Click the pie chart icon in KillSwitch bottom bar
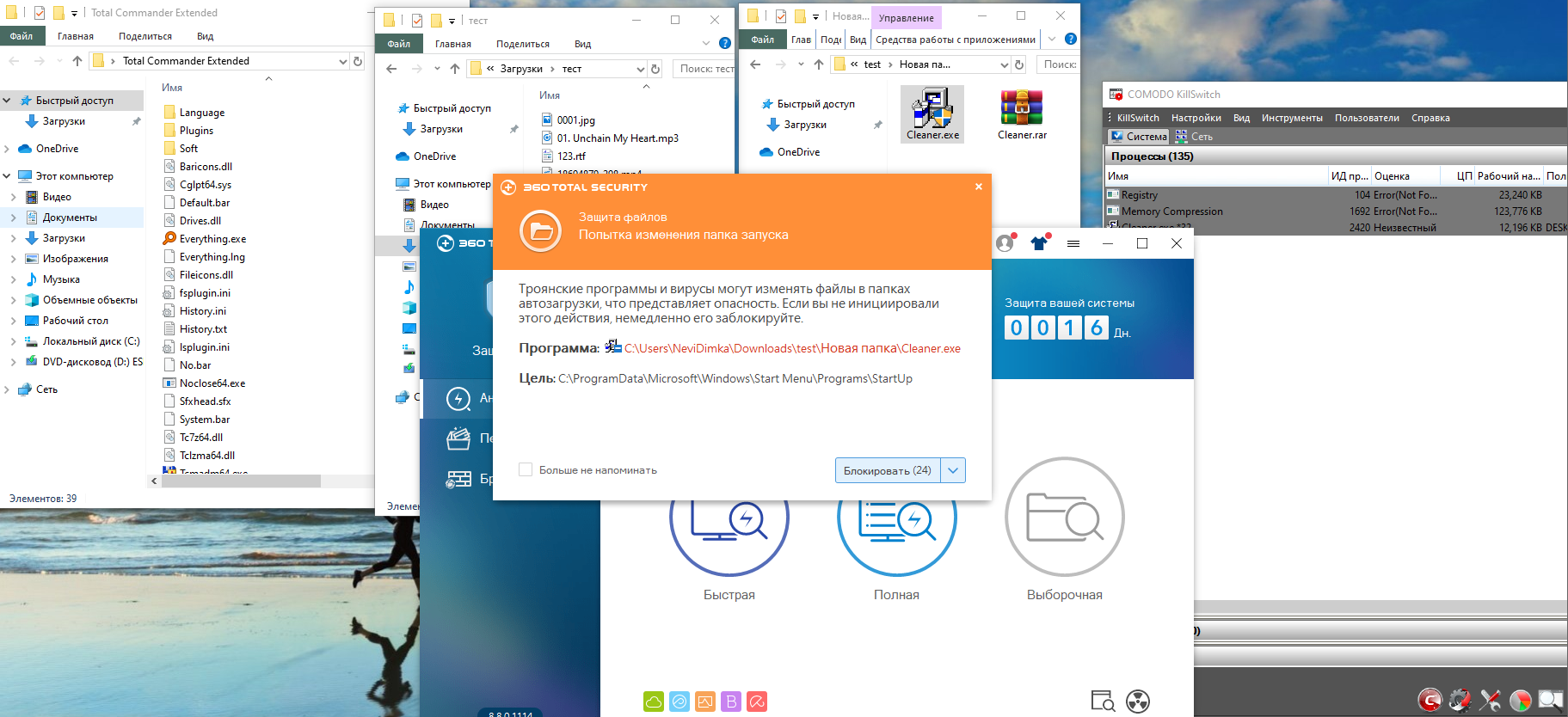The width and height of the screenshot is (1568, 717). [x=1521, y=702]
